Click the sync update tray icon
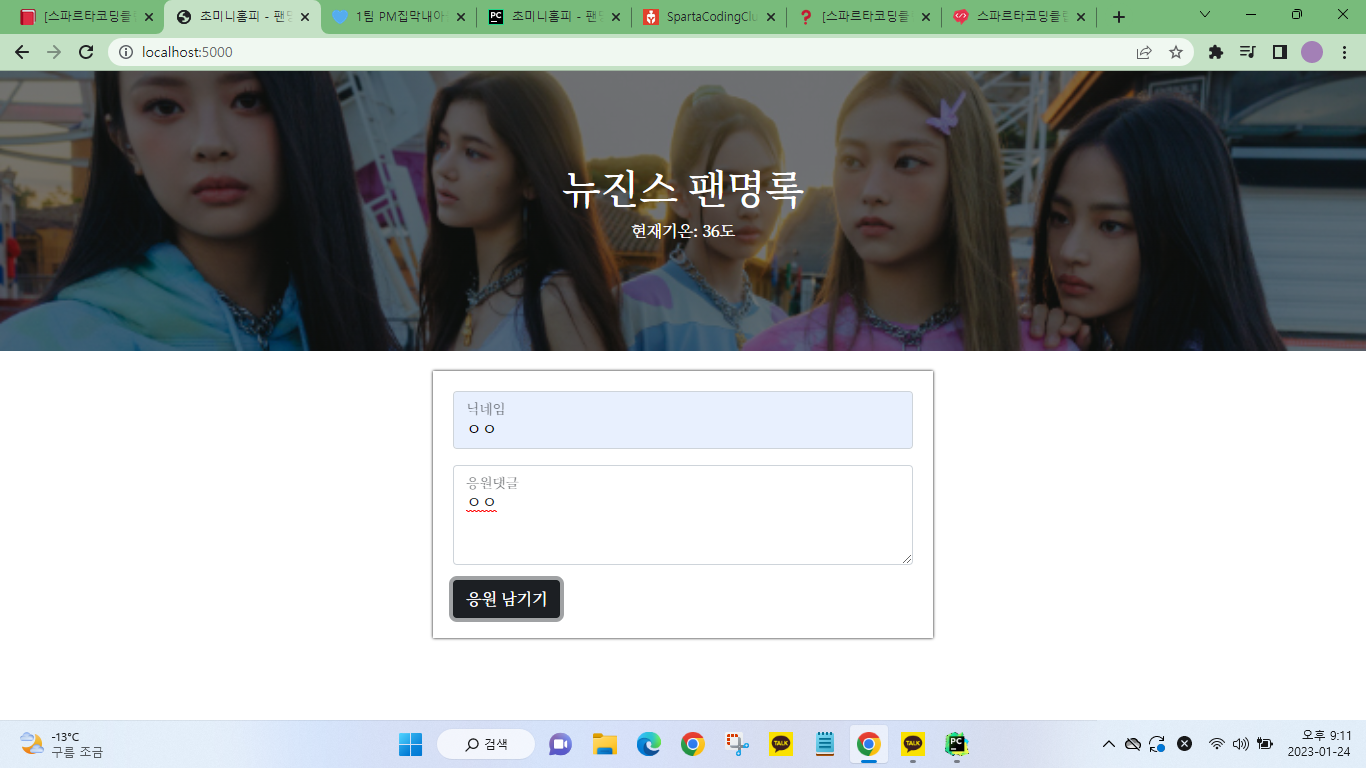 click(x=1158, y=744)
